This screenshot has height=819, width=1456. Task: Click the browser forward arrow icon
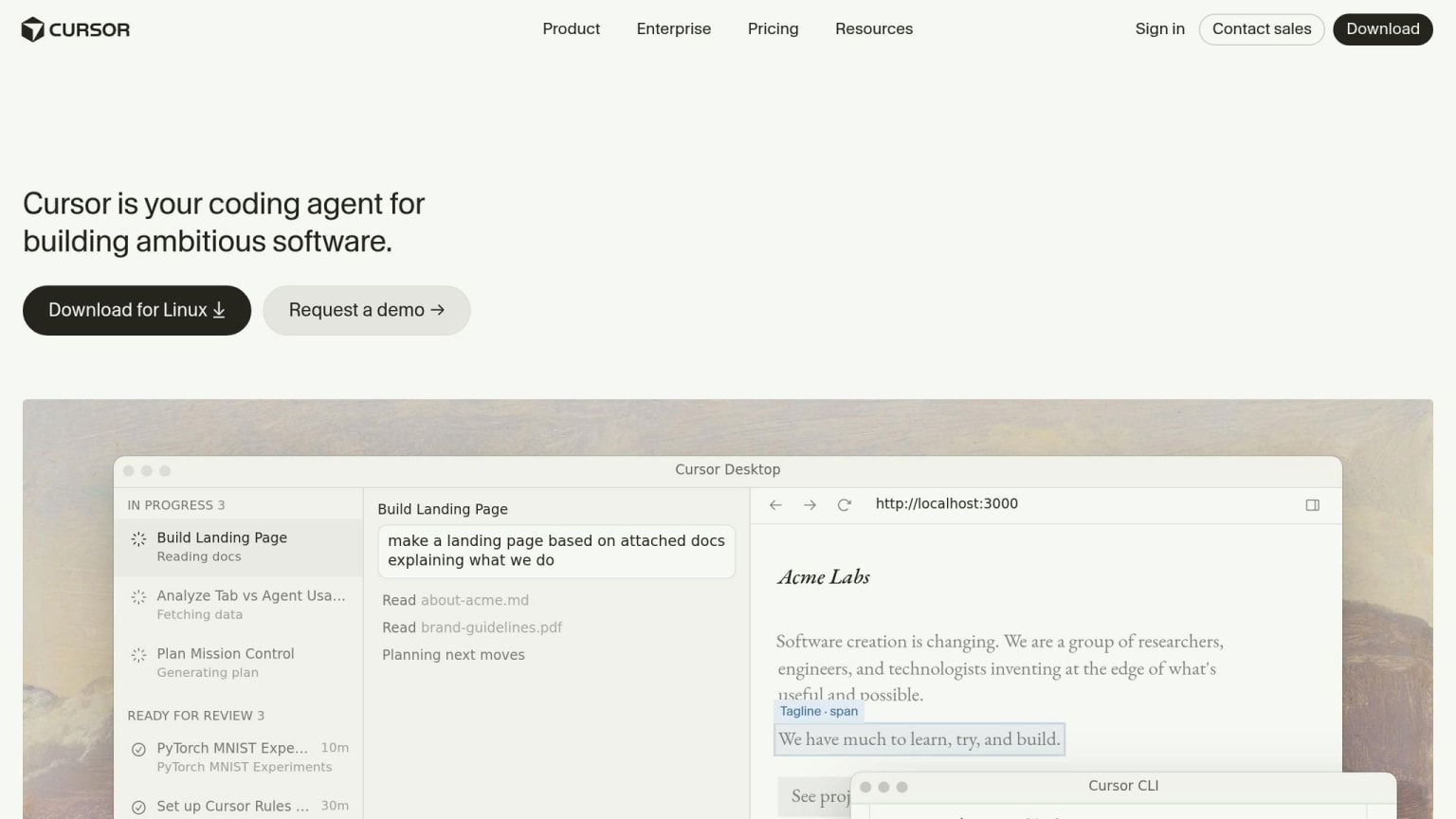(810, 505)
